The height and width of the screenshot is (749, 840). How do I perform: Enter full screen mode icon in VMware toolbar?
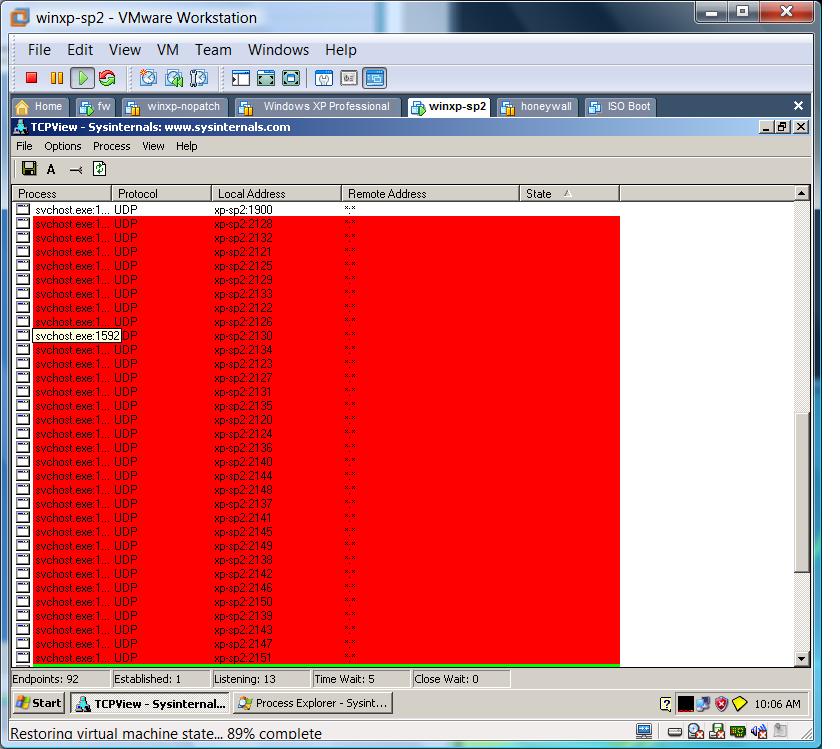291,78
